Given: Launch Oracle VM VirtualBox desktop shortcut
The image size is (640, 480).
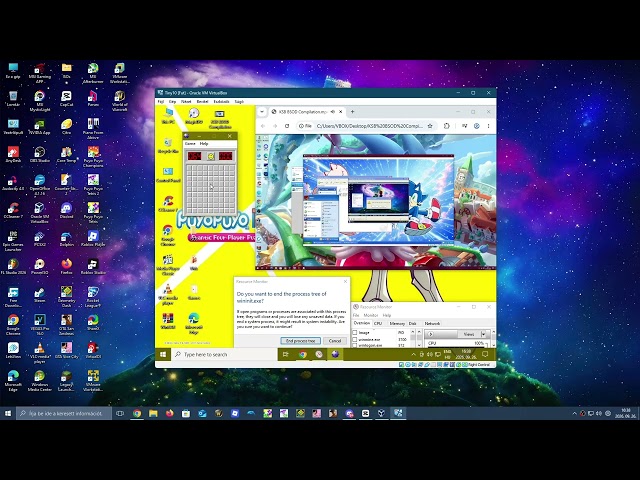Looking at the screenshot, I should click(40, 213).
